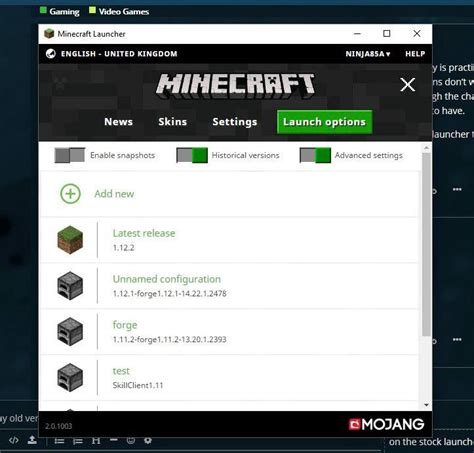Click the lower three-dots menu in the background page
474x453 pixels.
tap(457, 339)
